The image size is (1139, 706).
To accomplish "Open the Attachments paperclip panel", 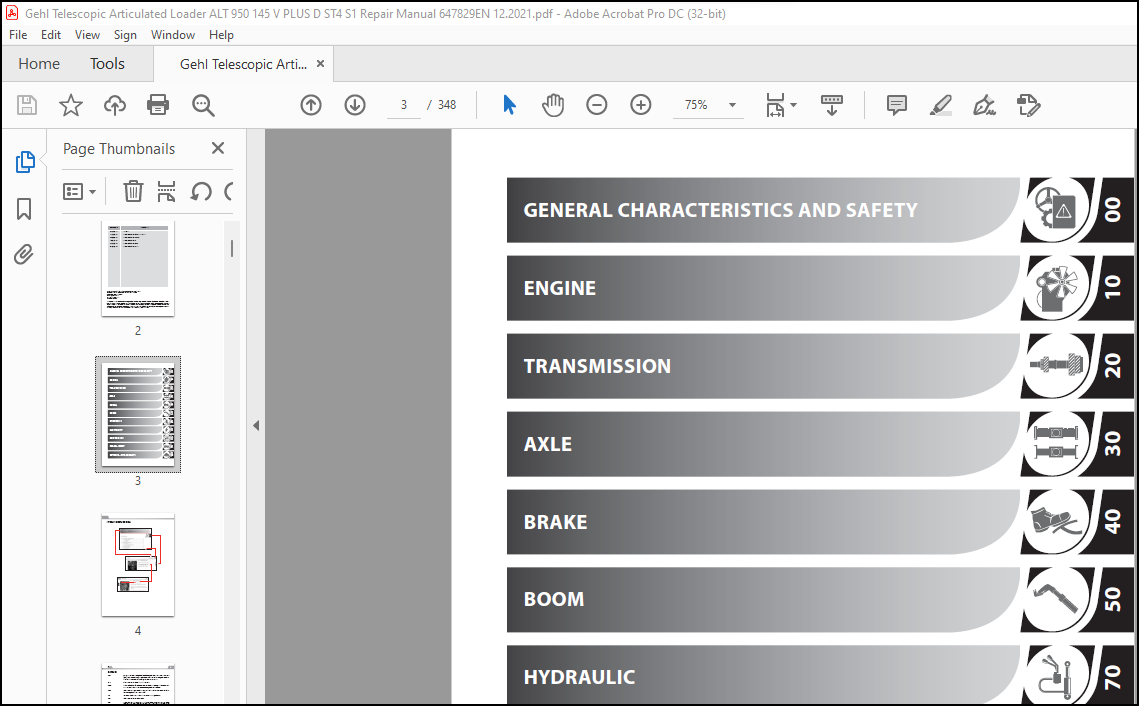I will pos(24,255).
